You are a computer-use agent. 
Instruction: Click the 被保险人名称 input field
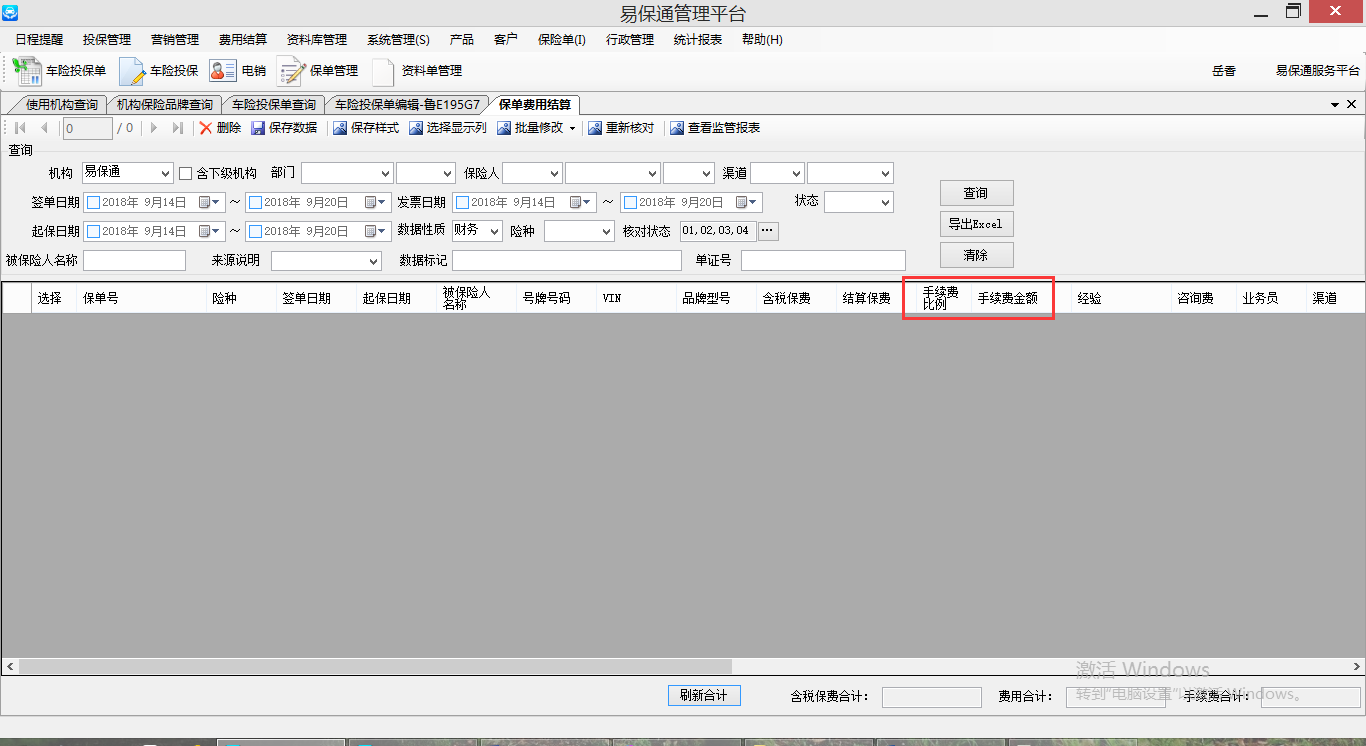(134, 260)
